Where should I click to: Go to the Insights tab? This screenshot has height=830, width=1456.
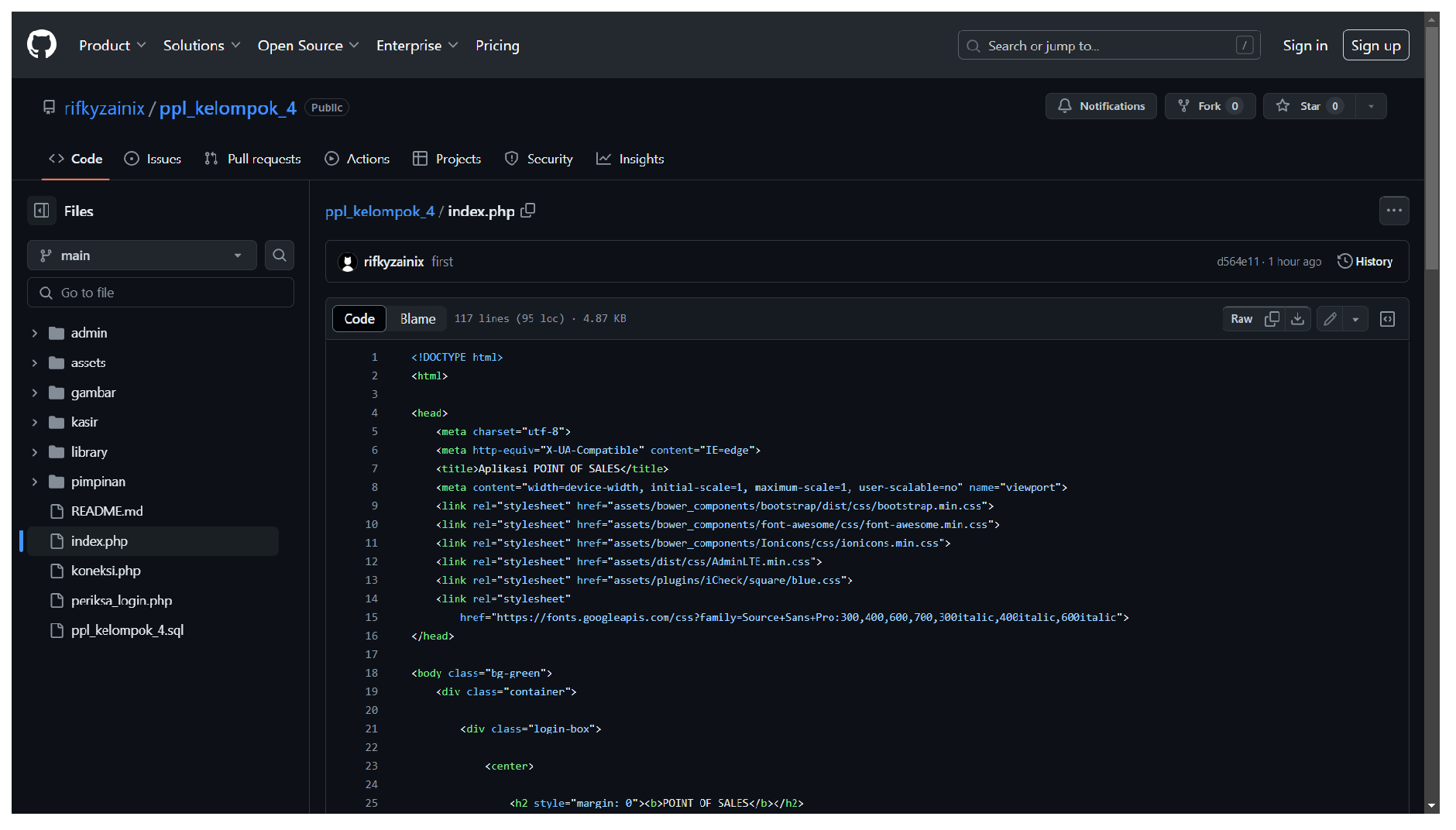click(x=630, y=159)
